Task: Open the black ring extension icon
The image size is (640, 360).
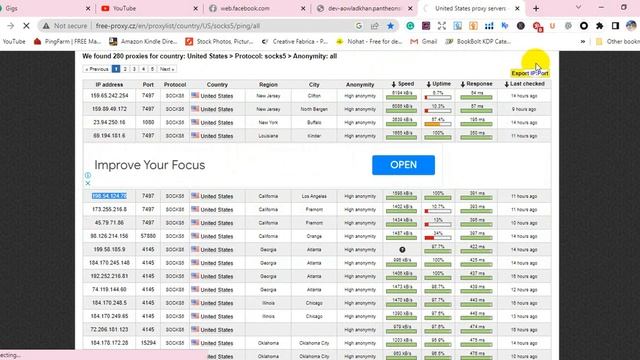Action: tap(584, 26)
